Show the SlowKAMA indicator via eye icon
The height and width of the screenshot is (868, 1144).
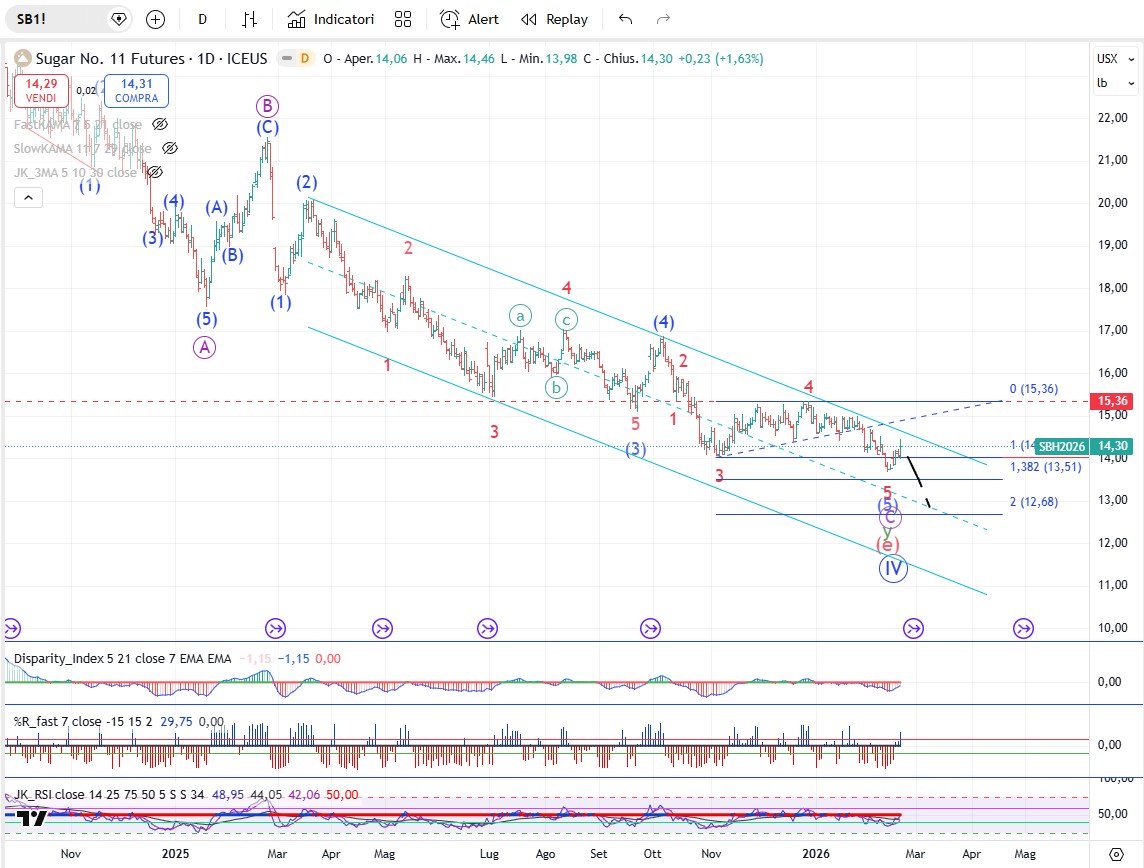click(169, 148)
